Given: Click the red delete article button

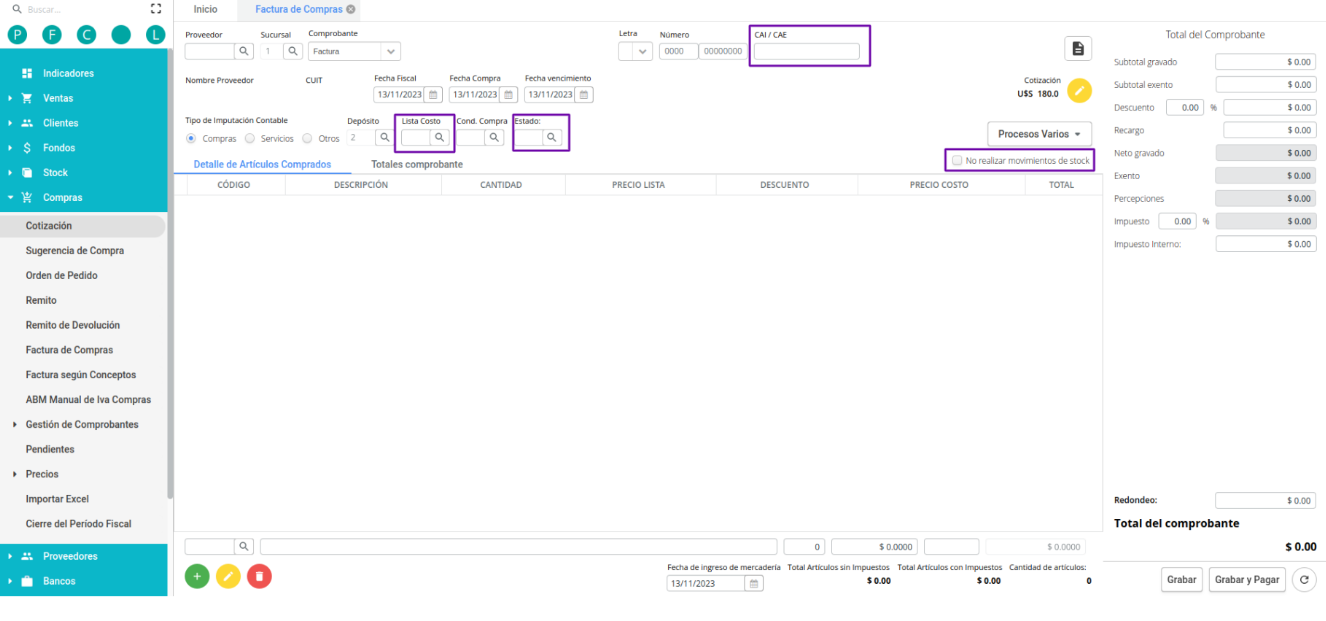Looking at the screenshot, I should (x=259, y=576).
